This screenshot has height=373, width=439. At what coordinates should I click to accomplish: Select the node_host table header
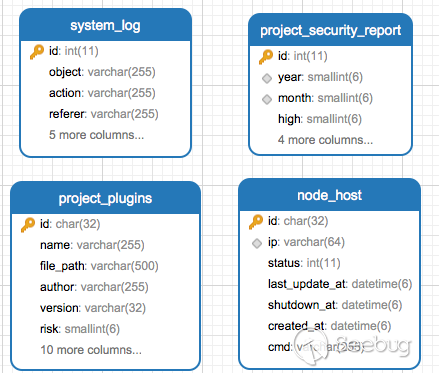[329, 195]
